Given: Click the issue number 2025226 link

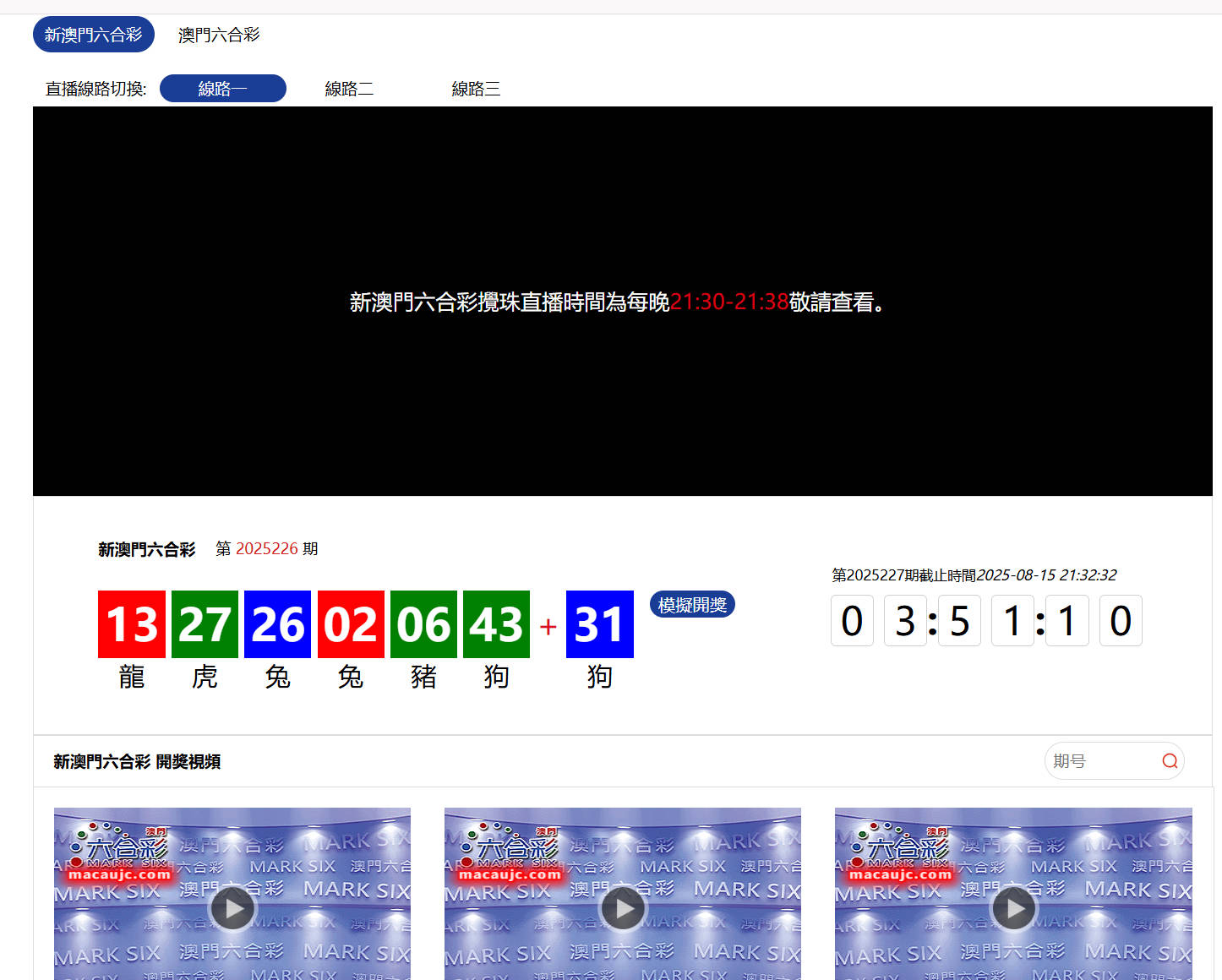Looking at the screenshot, I should coord(266,549).
